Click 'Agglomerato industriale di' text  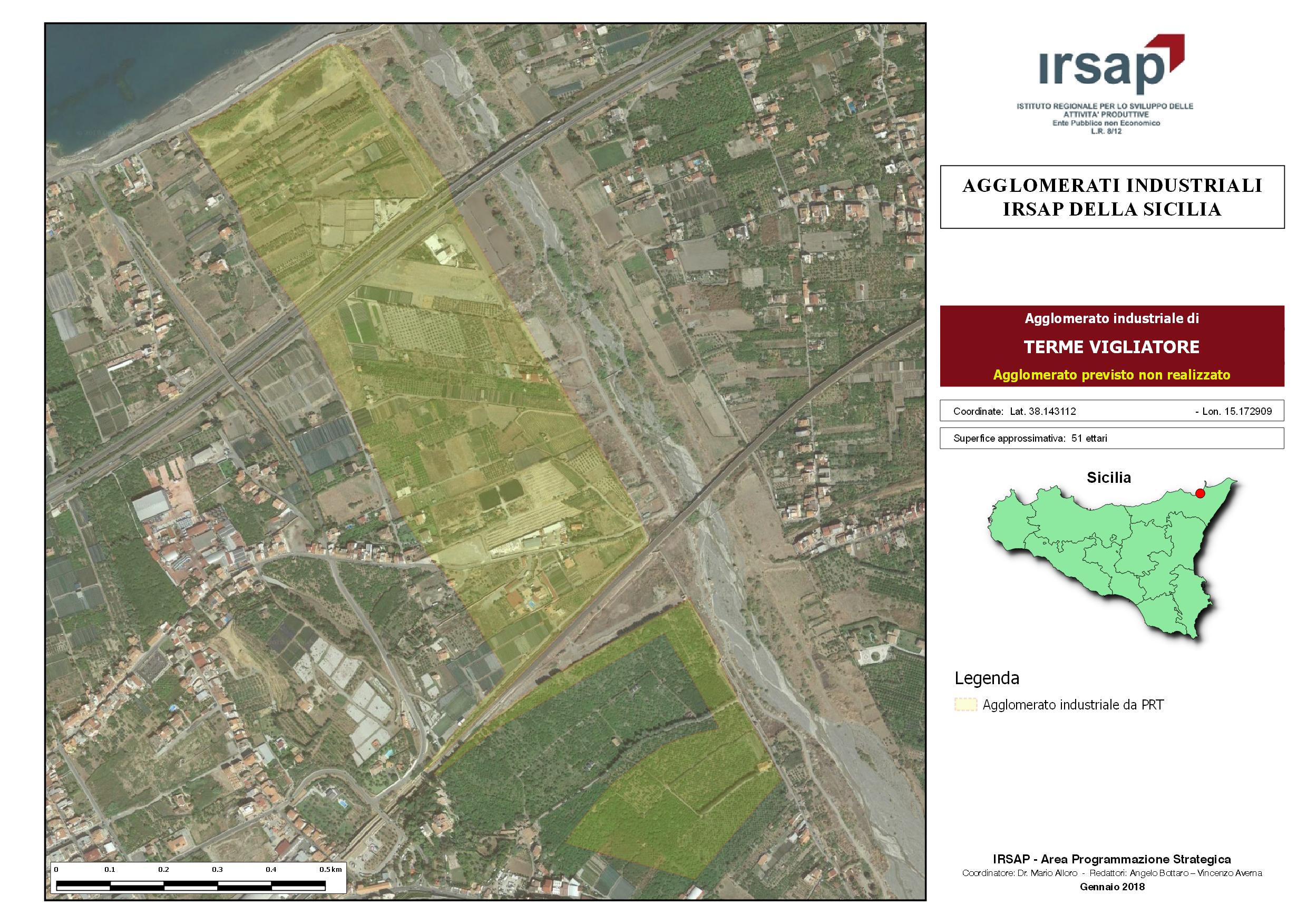point(1111,318)
